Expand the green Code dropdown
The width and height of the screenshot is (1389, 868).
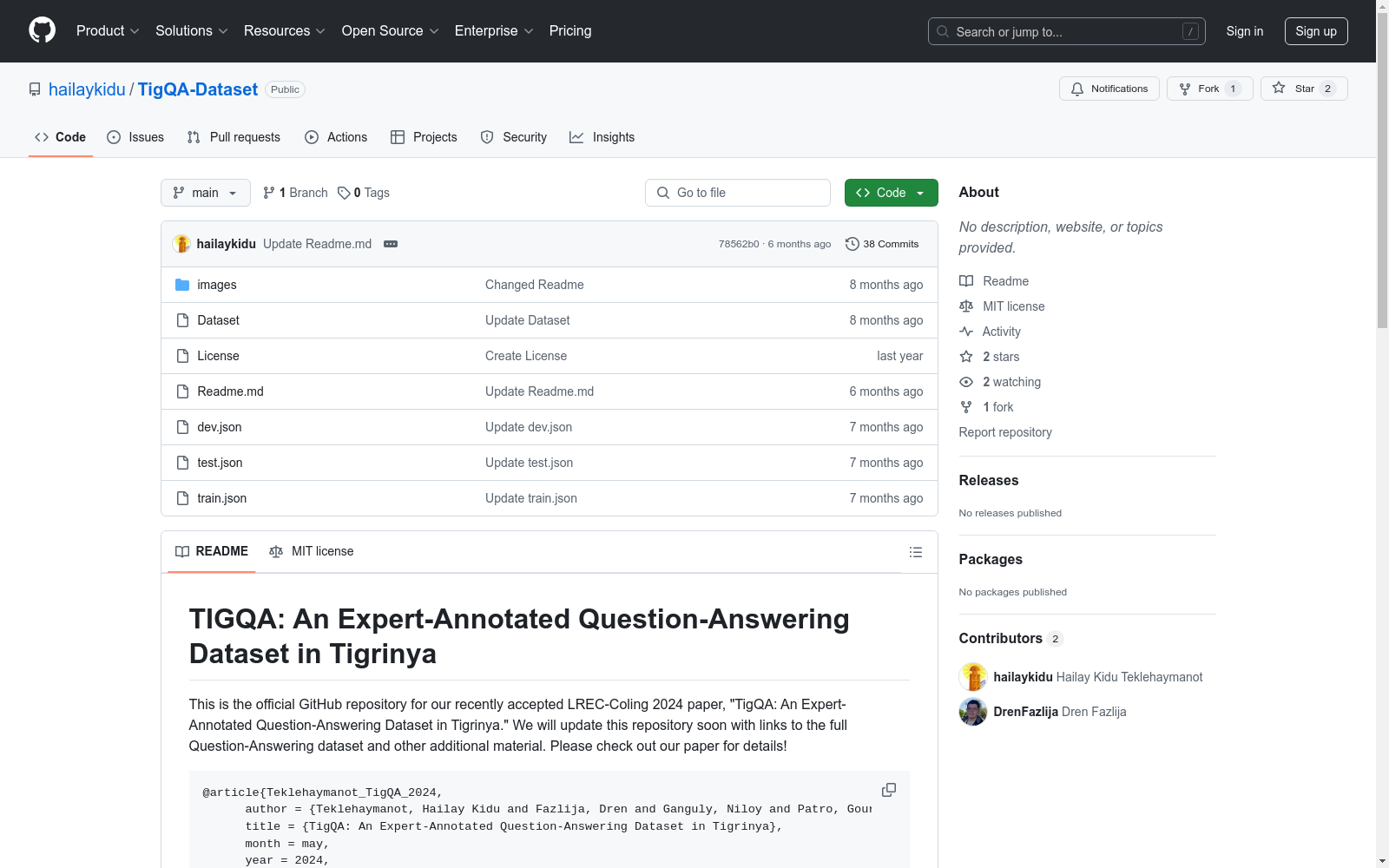pos(891,193)
